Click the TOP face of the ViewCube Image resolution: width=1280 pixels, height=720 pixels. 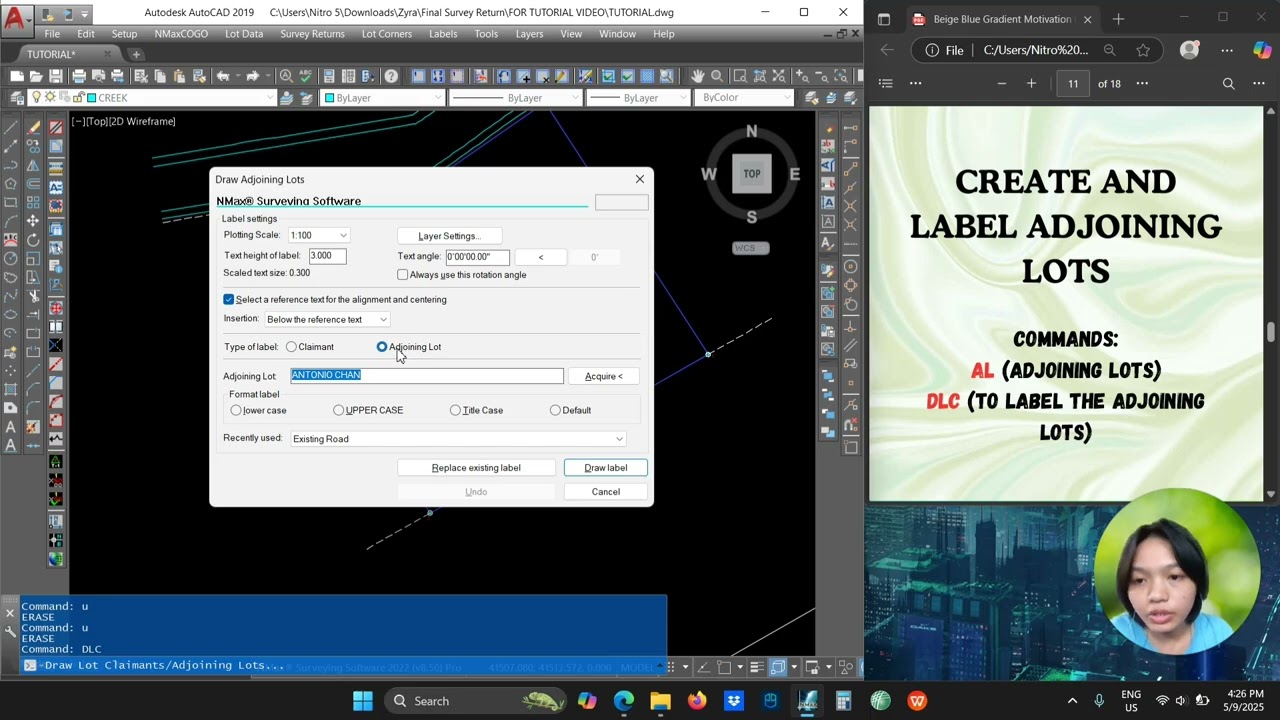(x=752, y=174)
